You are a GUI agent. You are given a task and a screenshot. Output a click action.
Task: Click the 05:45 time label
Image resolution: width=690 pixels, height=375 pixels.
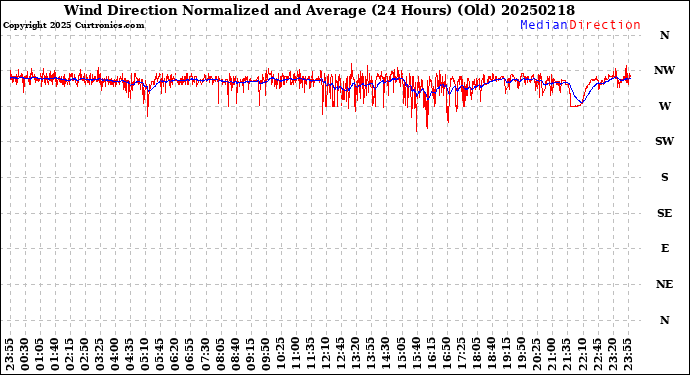[x=160, y=354]
